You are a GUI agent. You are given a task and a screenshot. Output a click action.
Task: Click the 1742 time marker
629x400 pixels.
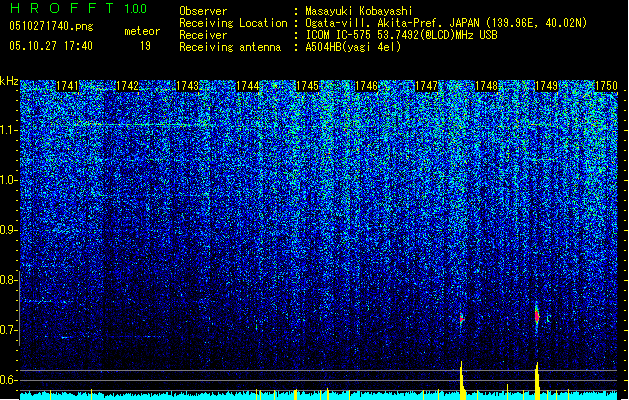click(x=127, y=86)
